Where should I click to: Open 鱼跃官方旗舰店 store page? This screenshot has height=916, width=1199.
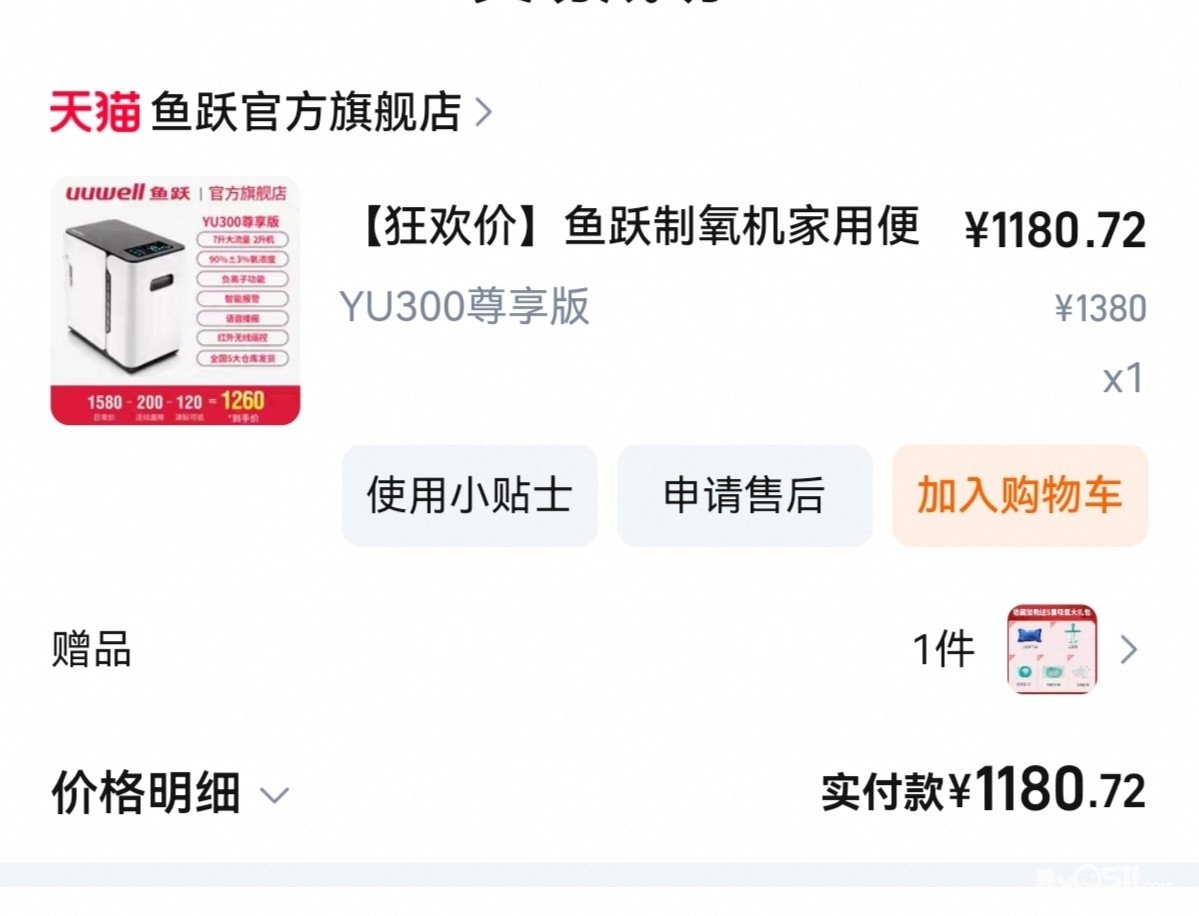[306, 112]
